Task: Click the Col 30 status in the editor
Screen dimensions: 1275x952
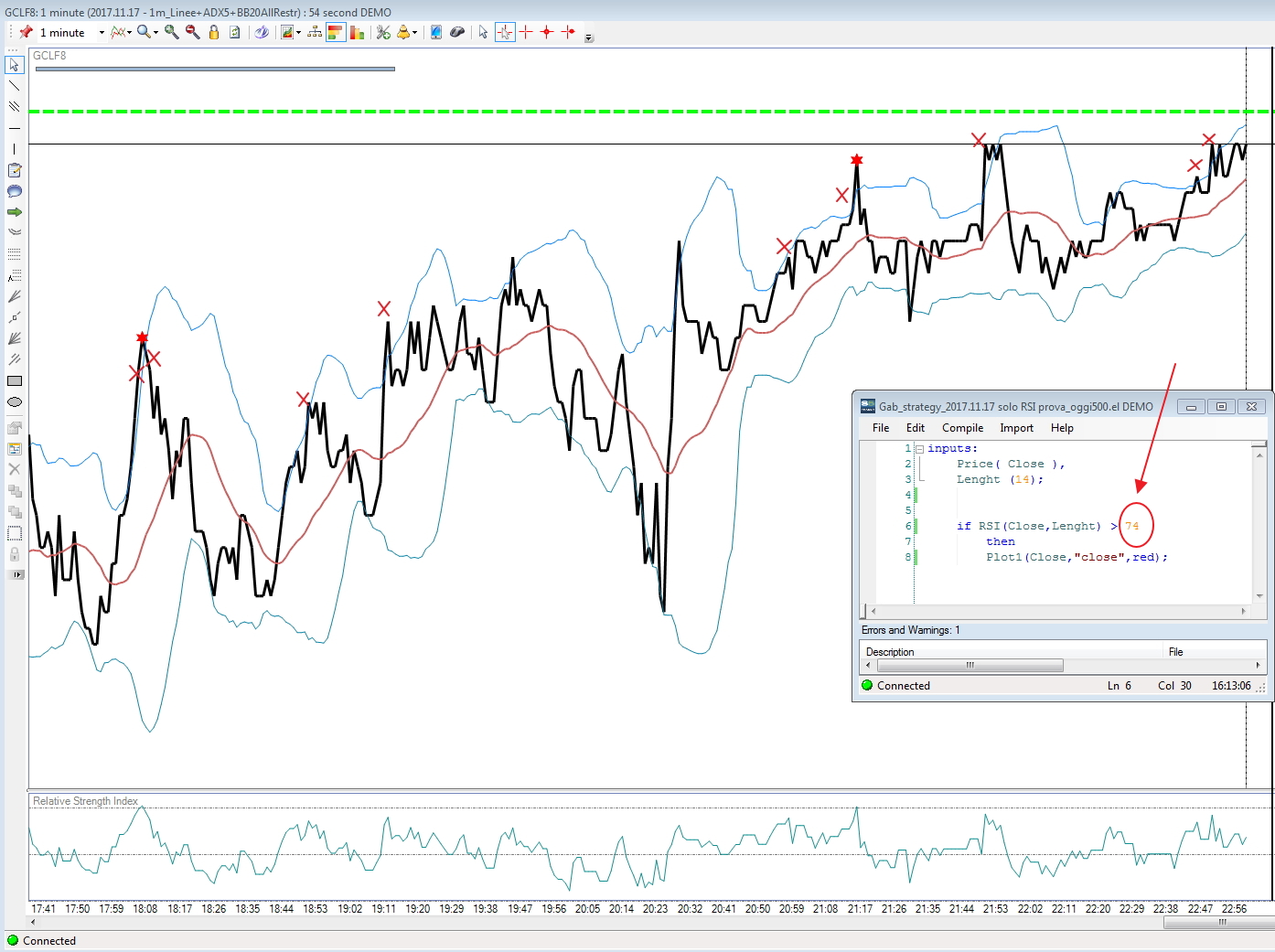Action: [1174, 686]
